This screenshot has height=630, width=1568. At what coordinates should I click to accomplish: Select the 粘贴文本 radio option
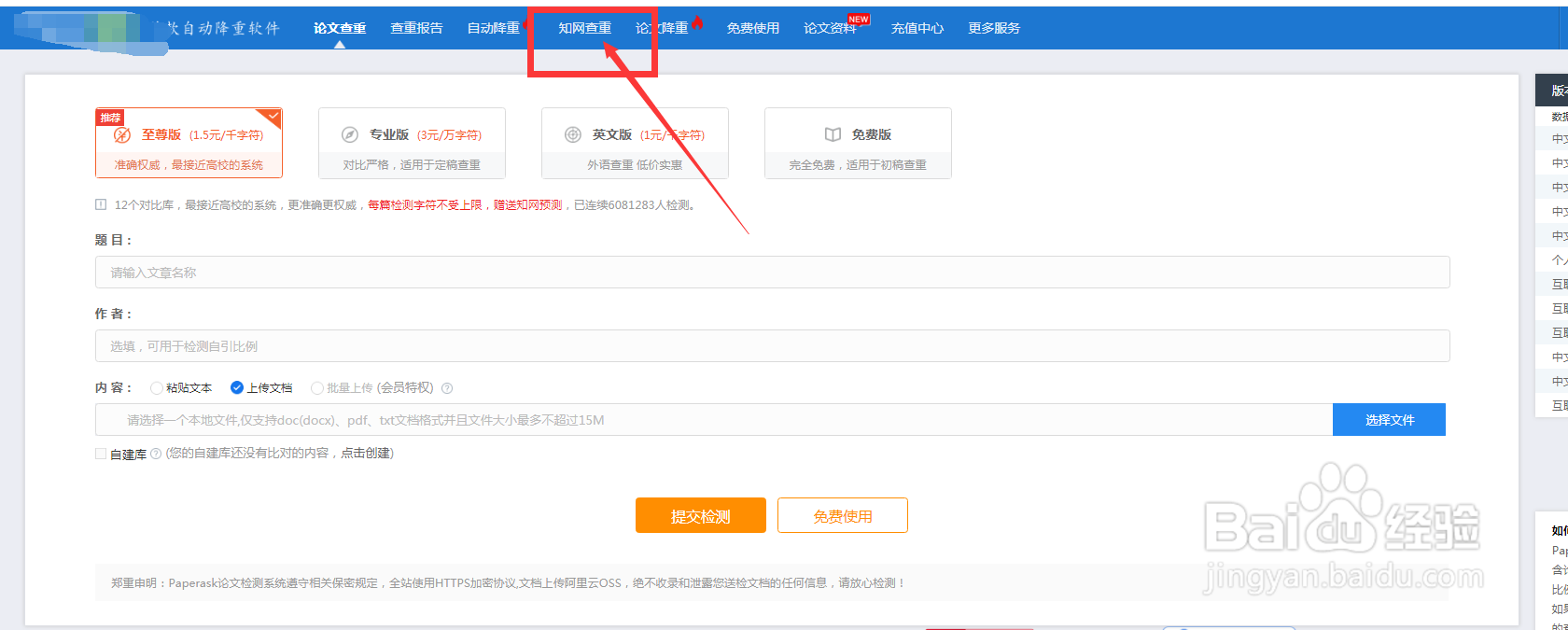coord(156,388)
